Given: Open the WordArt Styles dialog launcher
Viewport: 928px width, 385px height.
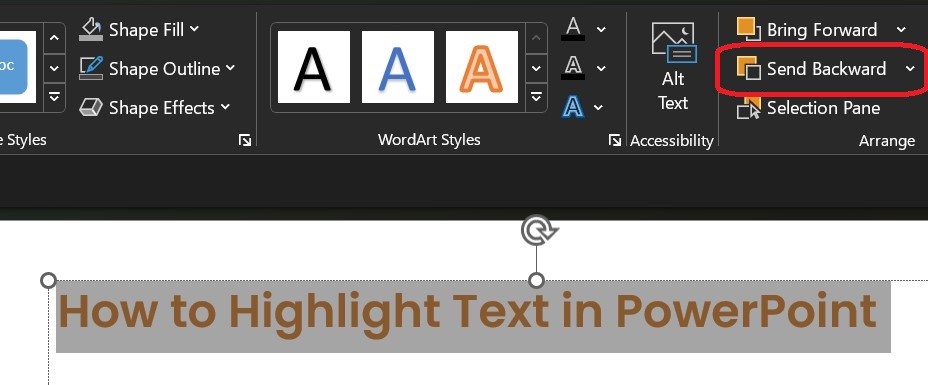Looking at the screenshot, I should click(x=615, y=140).
